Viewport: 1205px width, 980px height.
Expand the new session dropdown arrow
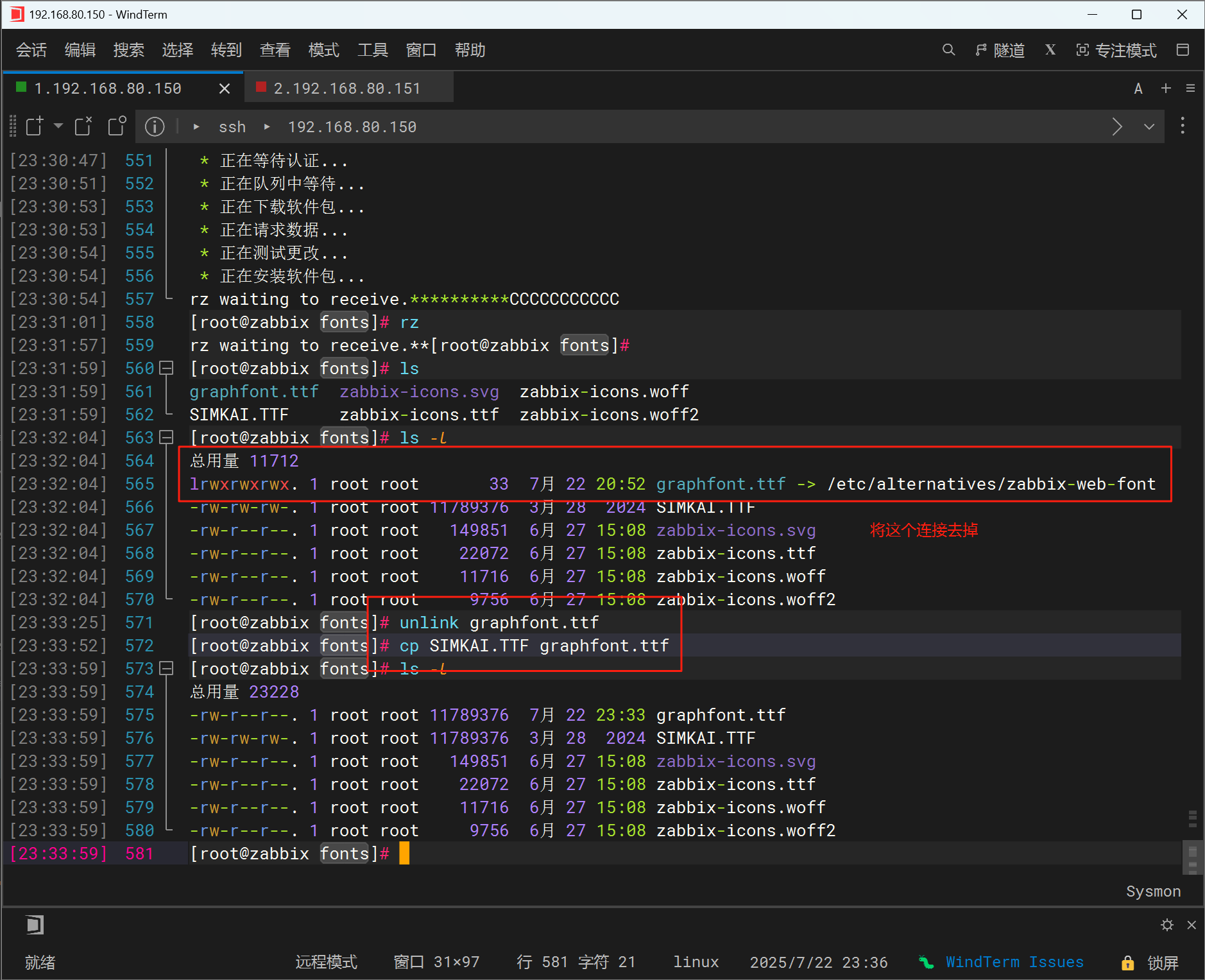(x=58, y=126)
